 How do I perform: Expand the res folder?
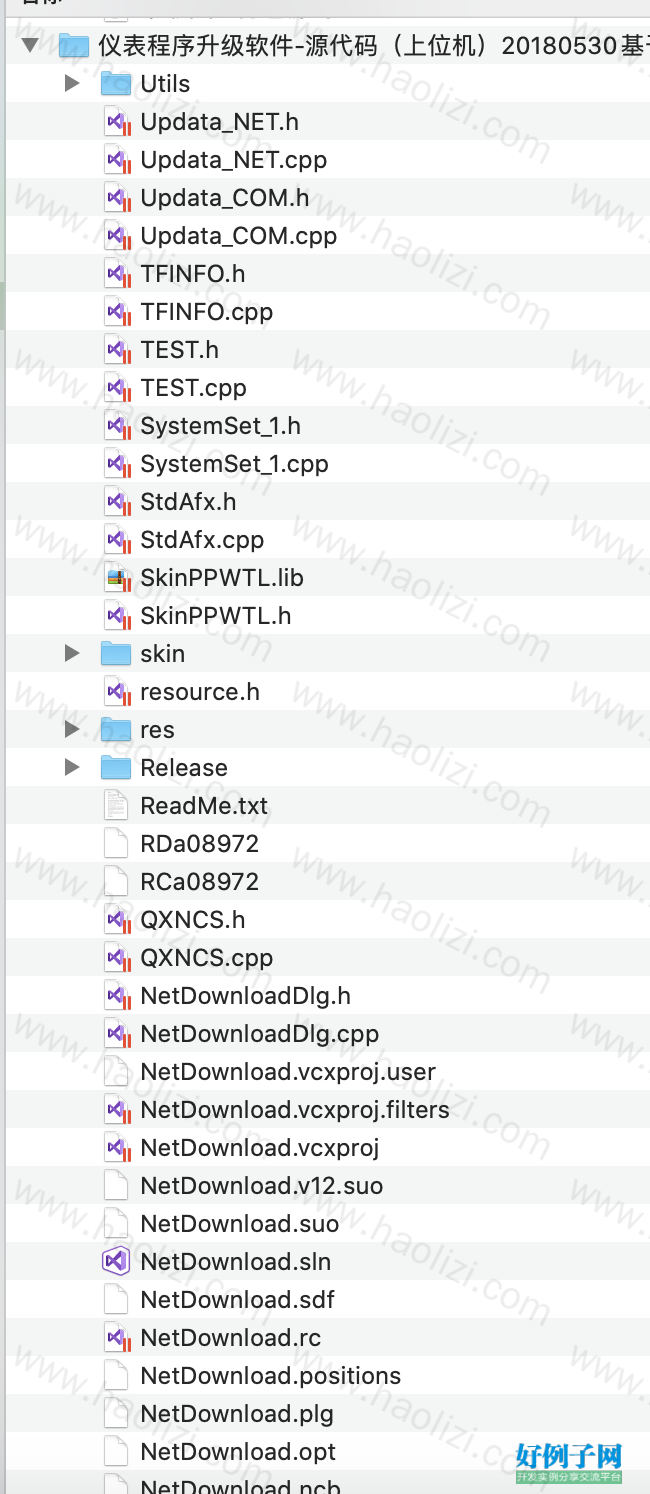tap(72, 729)
